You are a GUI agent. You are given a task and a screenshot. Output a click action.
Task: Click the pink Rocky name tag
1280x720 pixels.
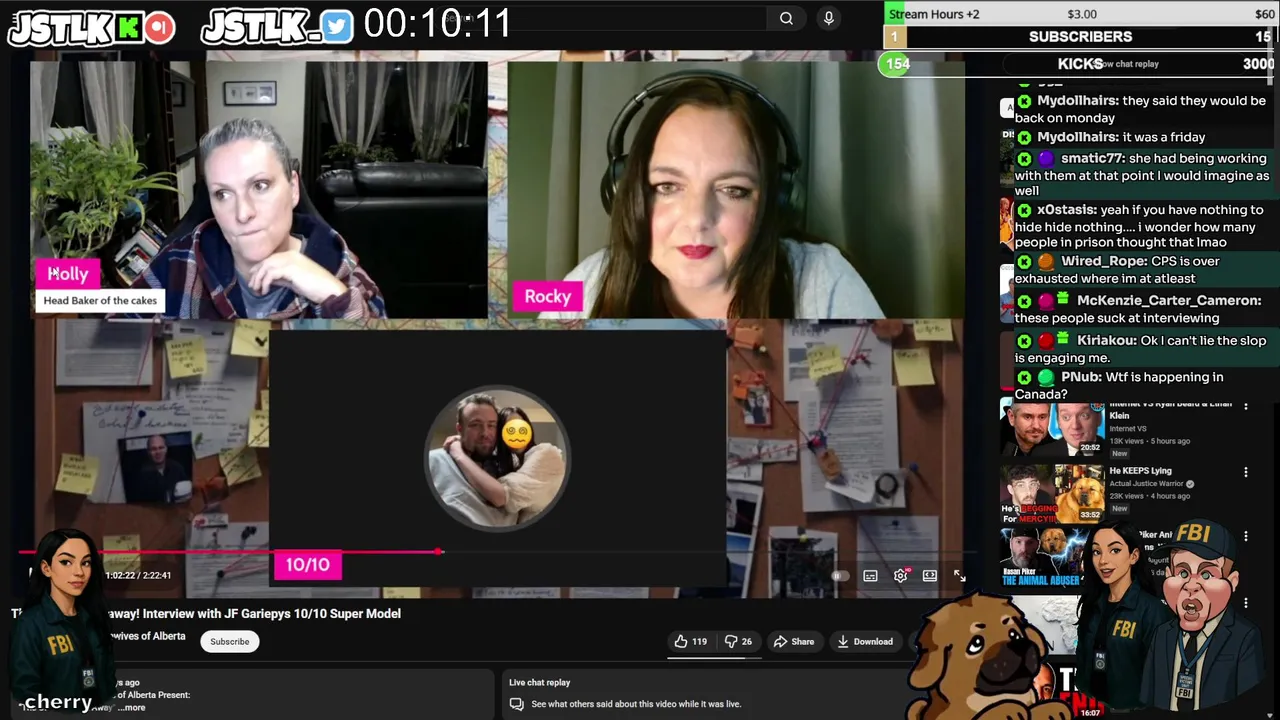point(548,296)
